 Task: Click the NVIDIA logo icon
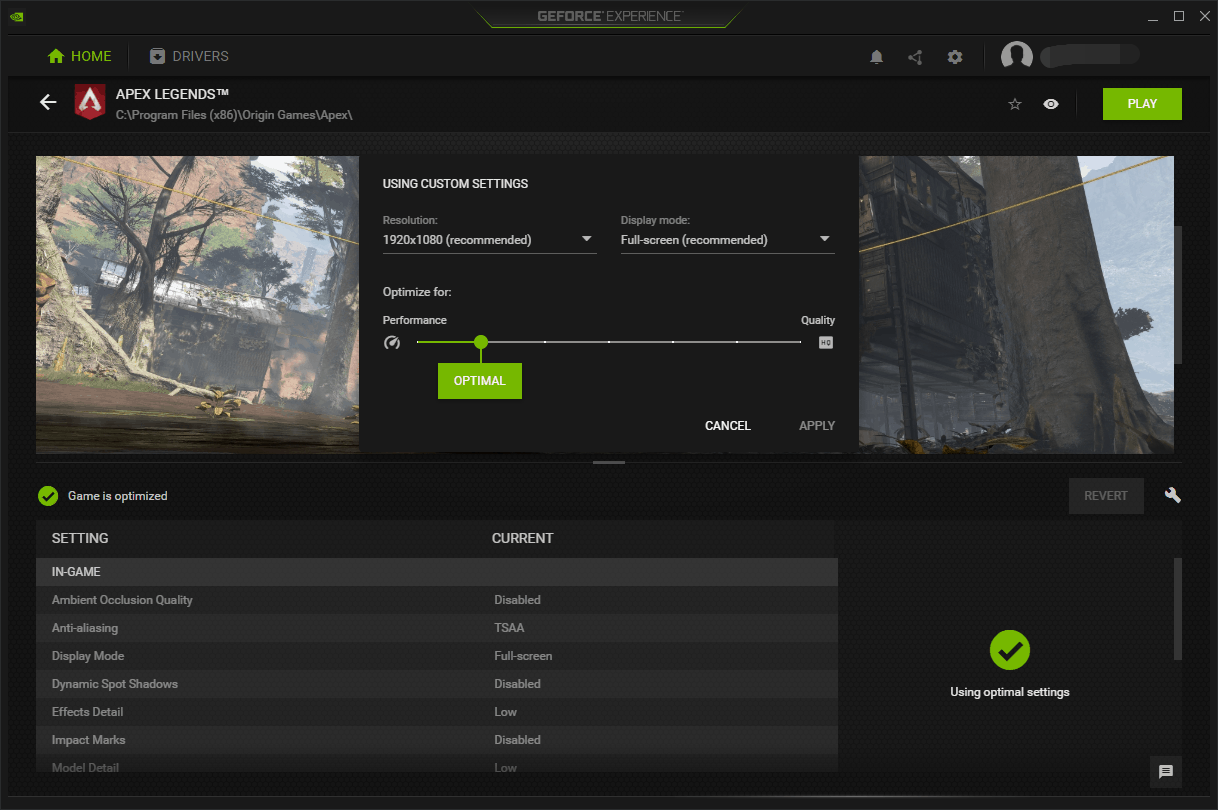17,16
